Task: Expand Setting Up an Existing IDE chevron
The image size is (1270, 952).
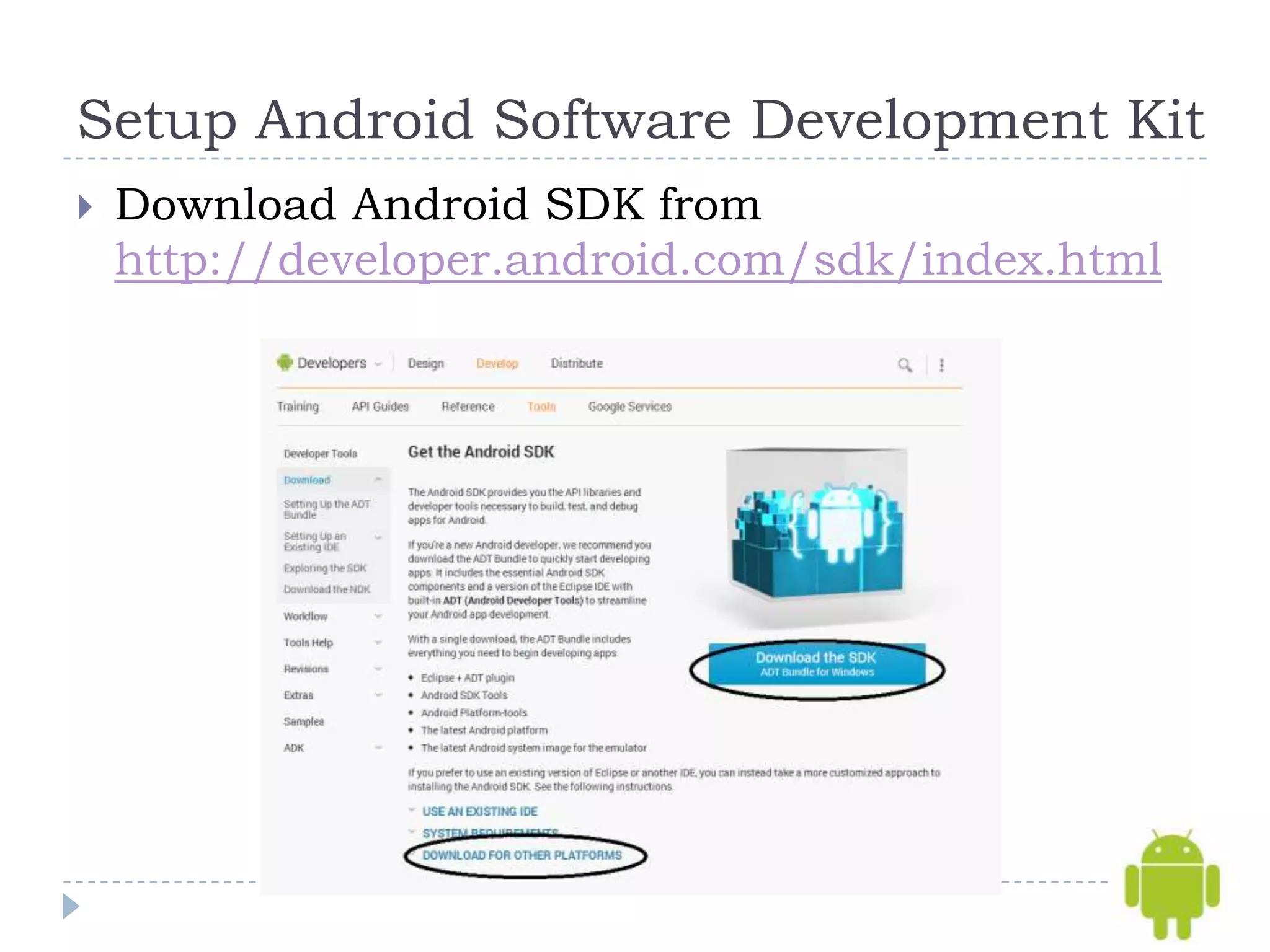Action: (378, 537)
